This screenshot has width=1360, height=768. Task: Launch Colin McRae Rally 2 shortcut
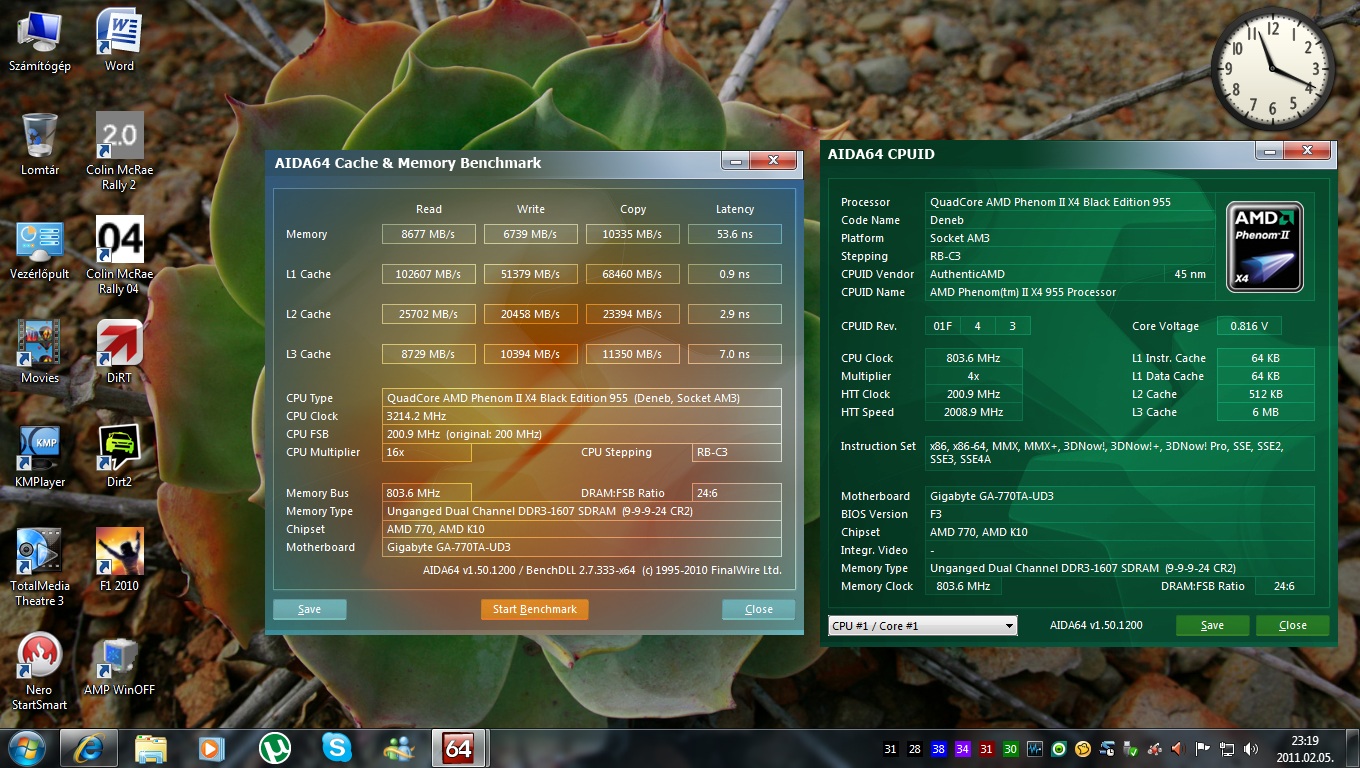119,151
